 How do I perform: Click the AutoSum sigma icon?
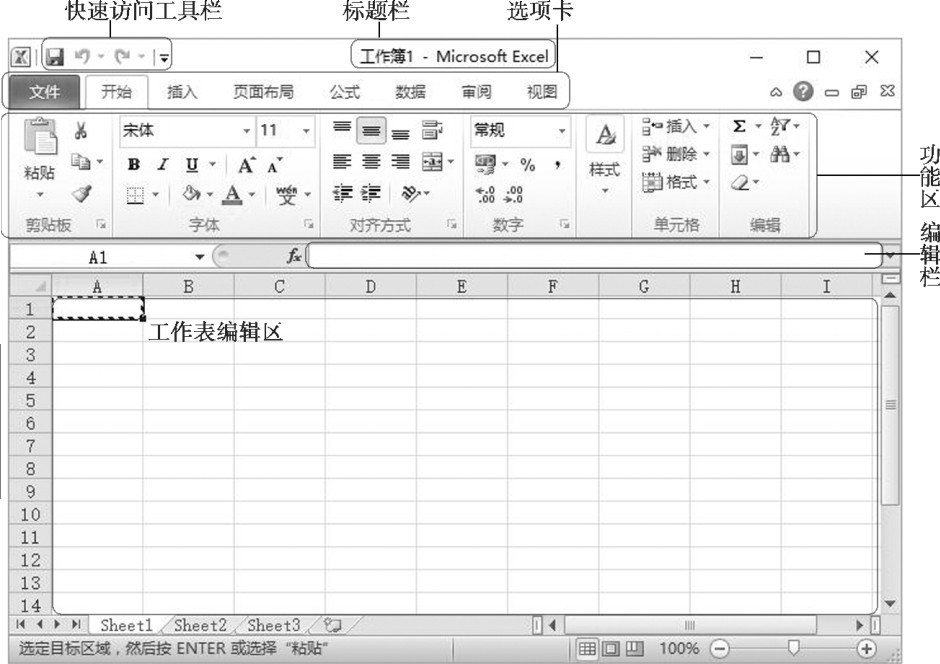click(x=739, y=126)
